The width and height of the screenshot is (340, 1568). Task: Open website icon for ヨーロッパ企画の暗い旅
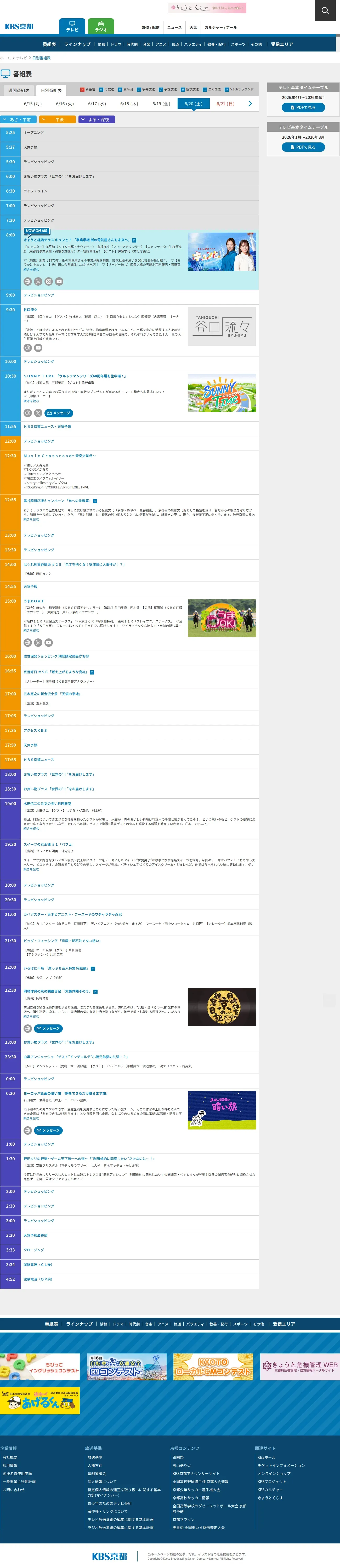[x=27, y=1130]
